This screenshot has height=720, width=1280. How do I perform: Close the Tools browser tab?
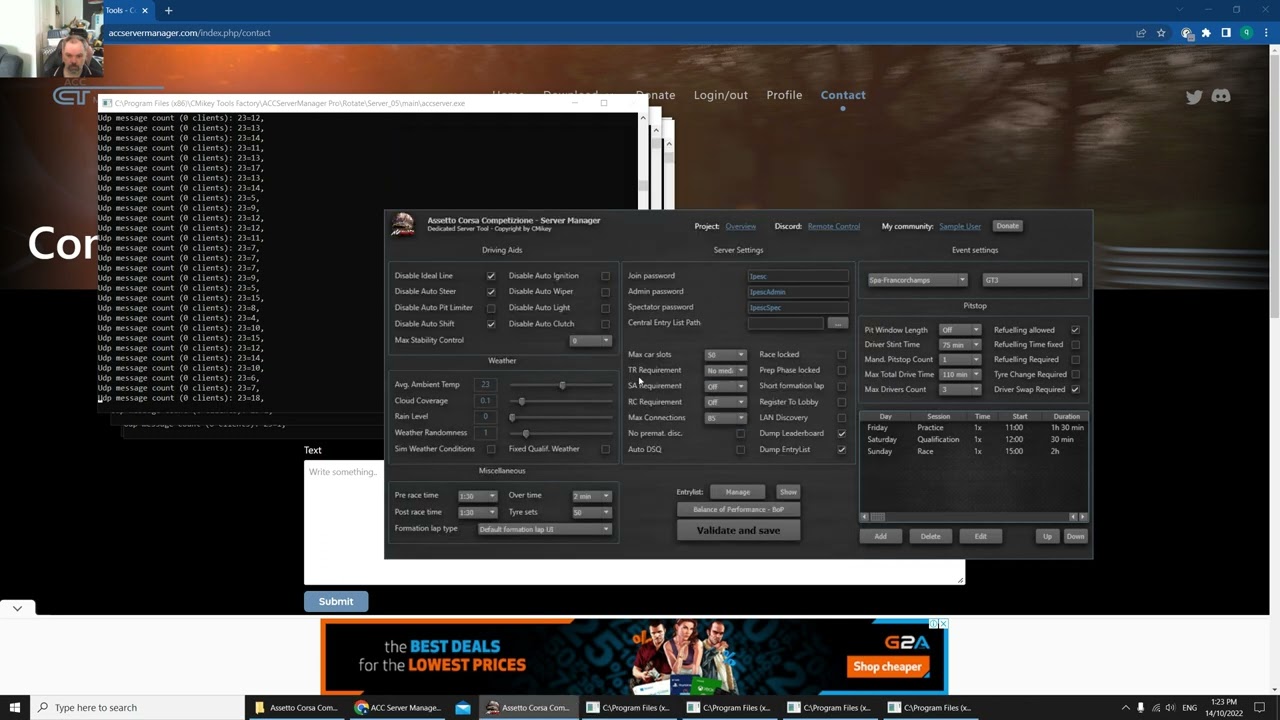[x=145, y=10]
